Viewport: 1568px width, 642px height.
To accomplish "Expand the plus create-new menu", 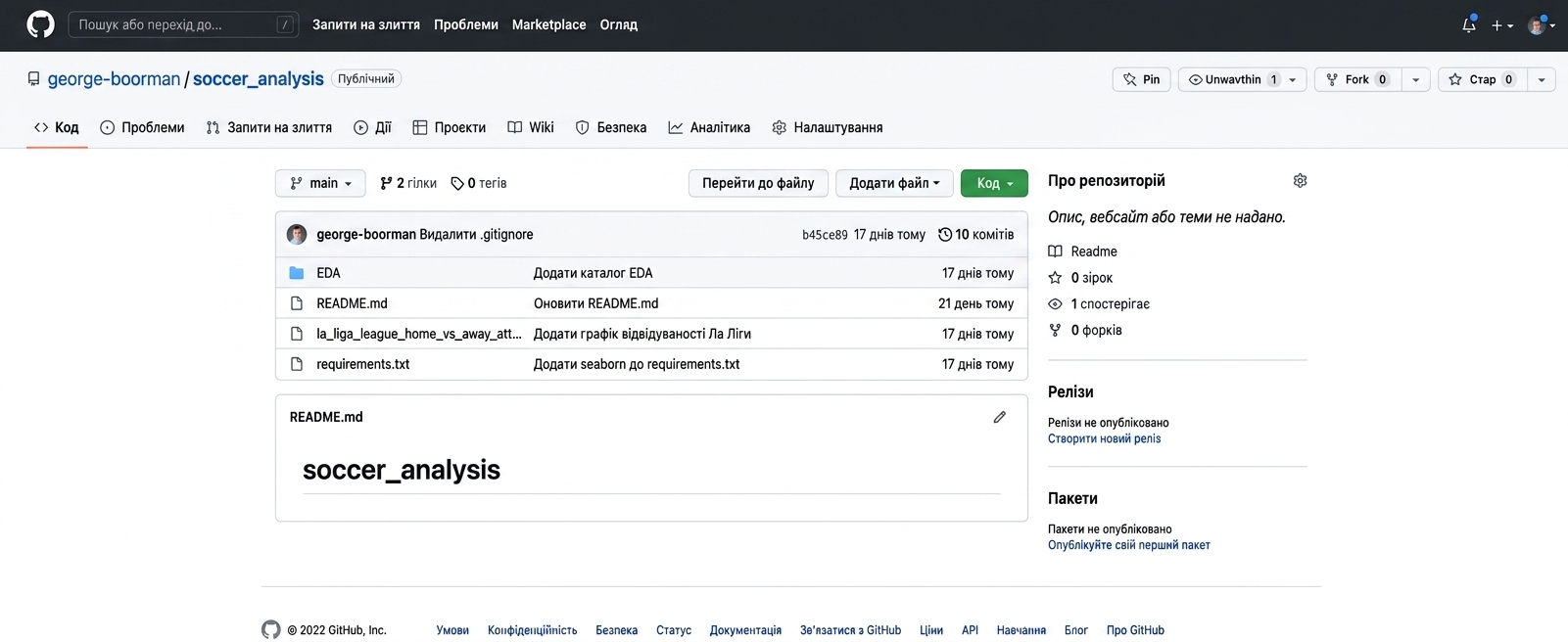I will [1501, 25].
